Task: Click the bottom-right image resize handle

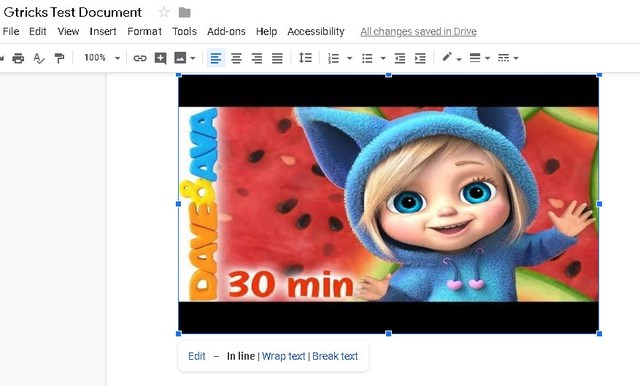Action: tap(599, 334)
